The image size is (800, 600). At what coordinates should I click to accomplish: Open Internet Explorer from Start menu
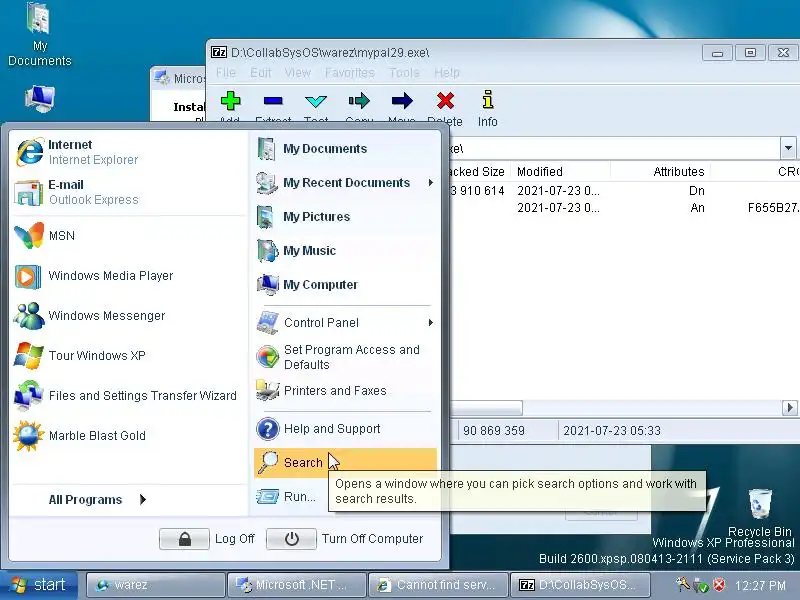click(x=129, y=152)
